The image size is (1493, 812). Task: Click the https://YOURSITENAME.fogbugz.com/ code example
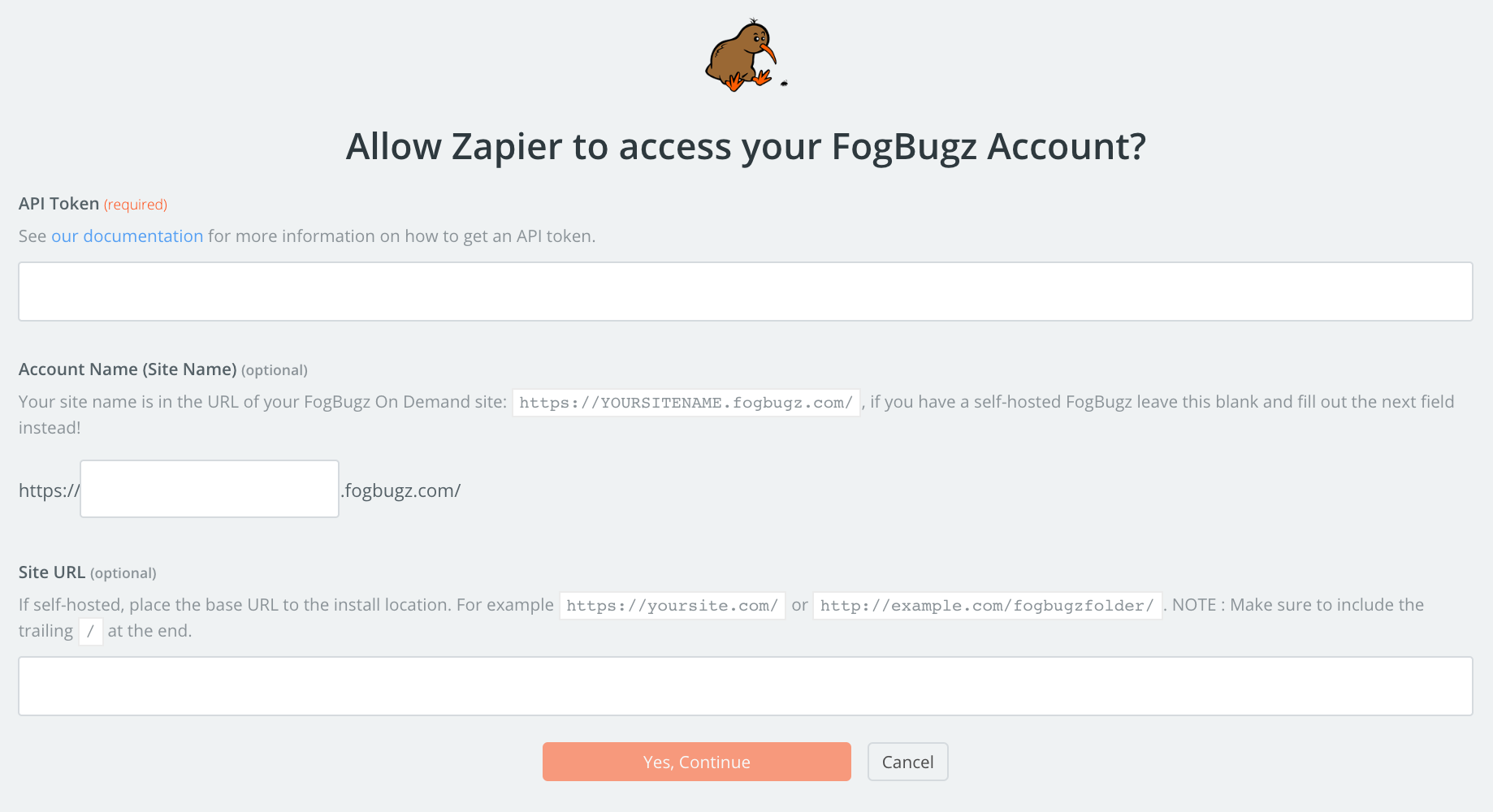click(686, 403)
